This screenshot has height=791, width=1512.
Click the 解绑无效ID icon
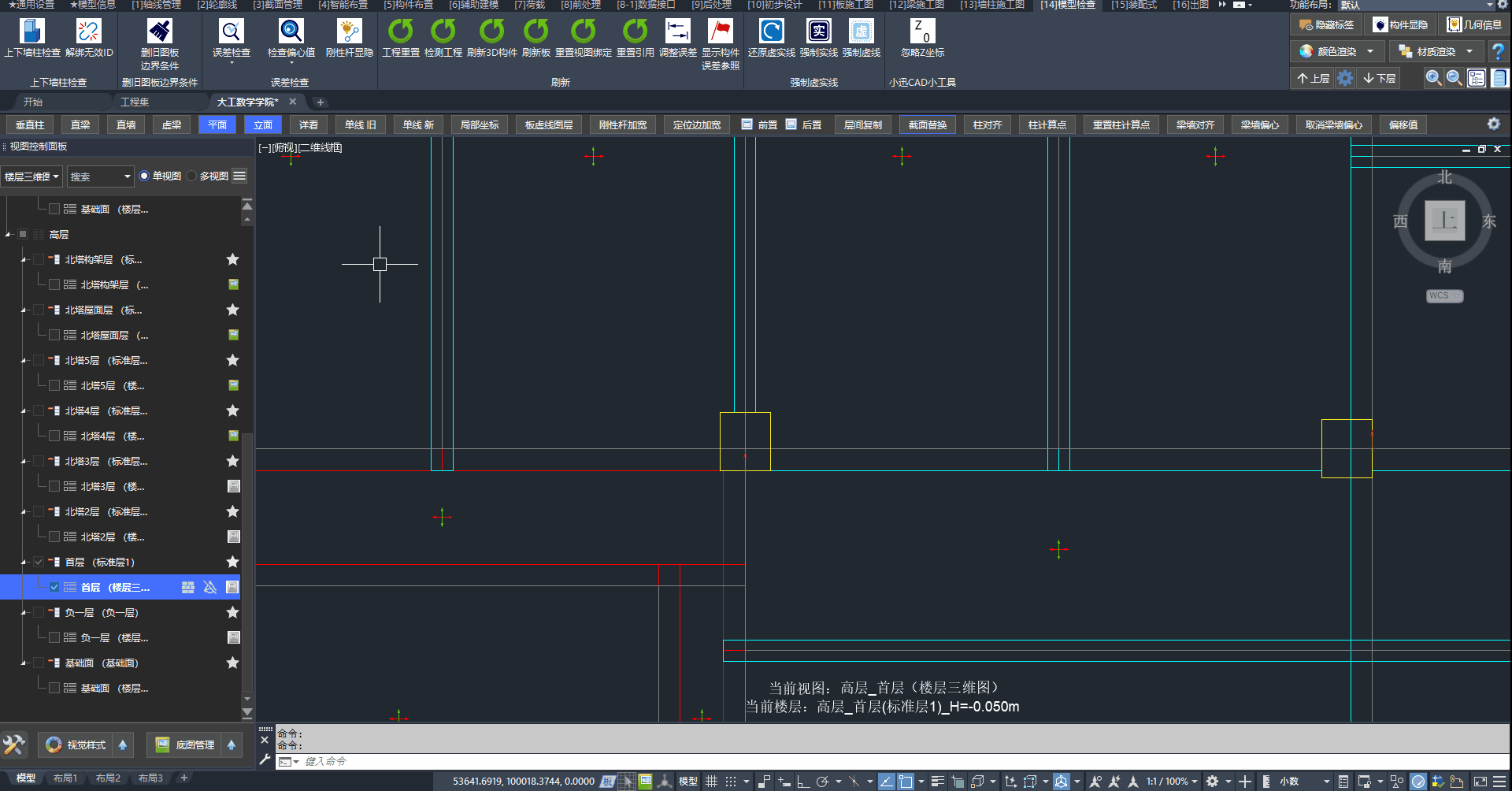(89, 32)
